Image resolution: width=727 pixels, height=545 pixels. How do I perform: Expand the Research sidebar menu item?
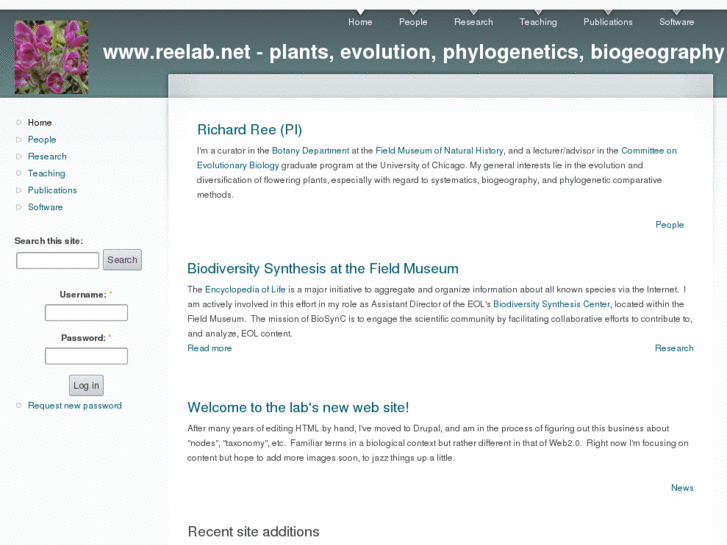click(47, 157)
